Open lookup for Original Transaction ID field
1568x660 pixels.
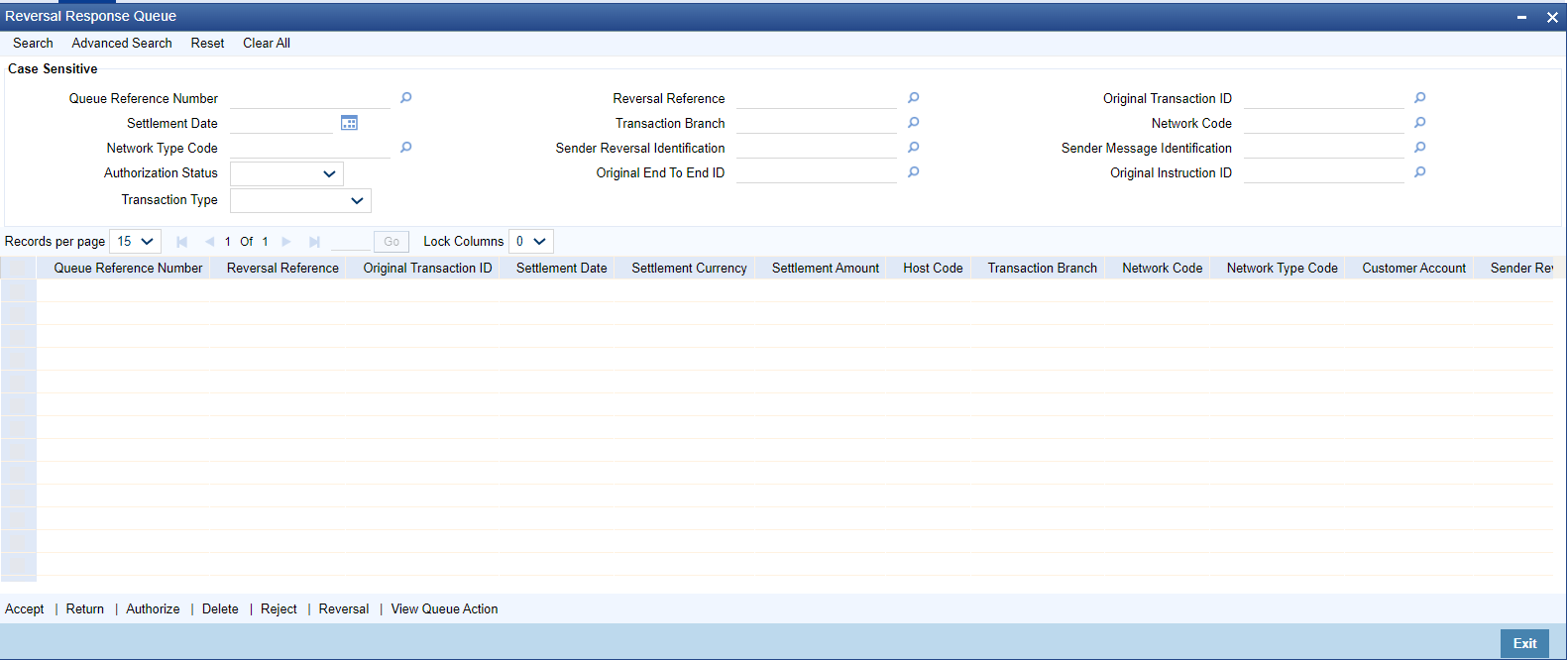(1419, 98)
